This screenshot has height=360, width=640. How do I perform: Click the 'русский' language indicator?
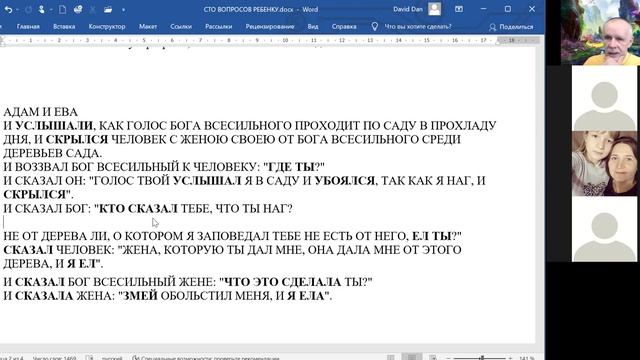tap(112, 358)
